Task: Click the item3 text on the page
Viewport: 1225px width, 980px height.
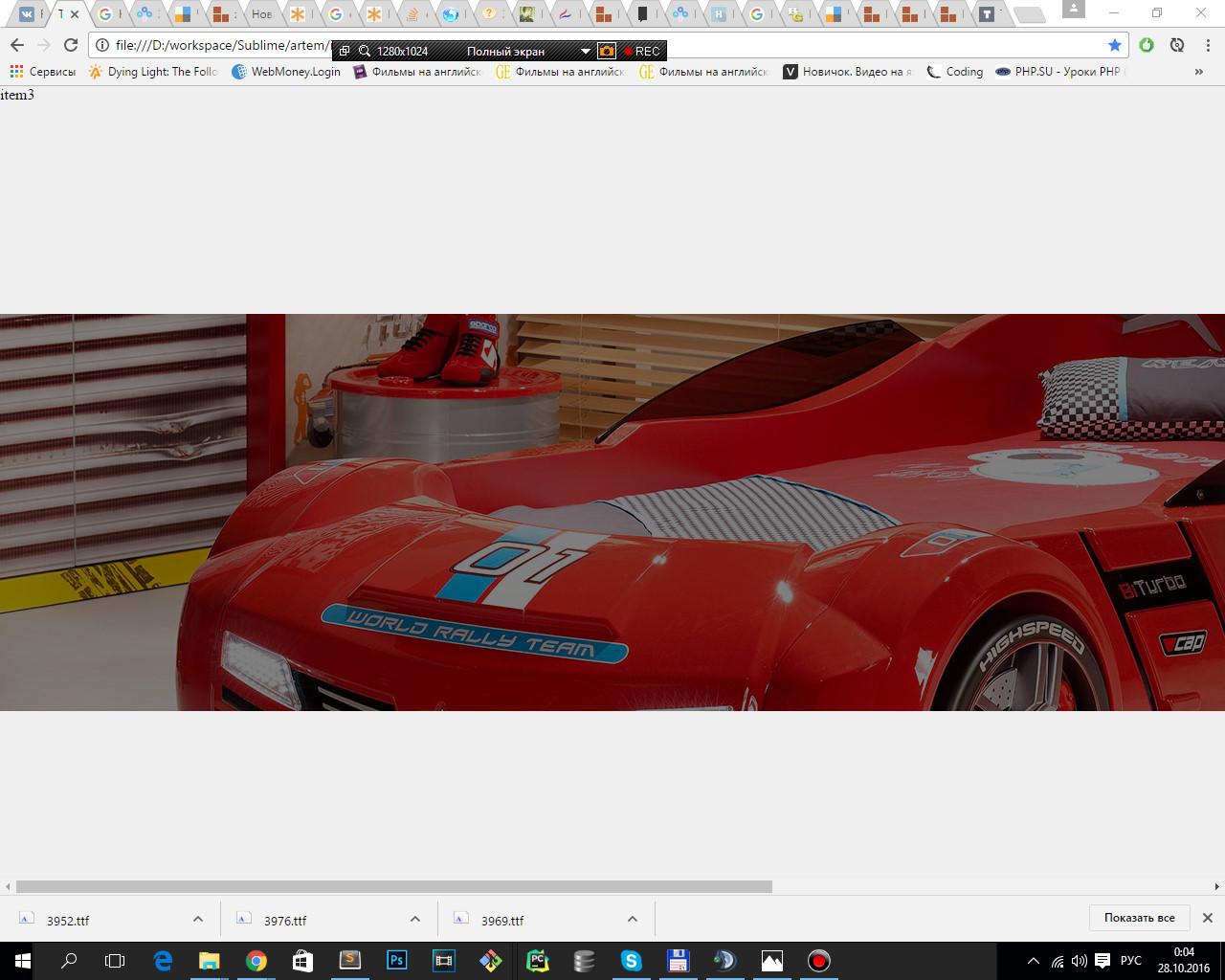Action: tap(17, 94)
